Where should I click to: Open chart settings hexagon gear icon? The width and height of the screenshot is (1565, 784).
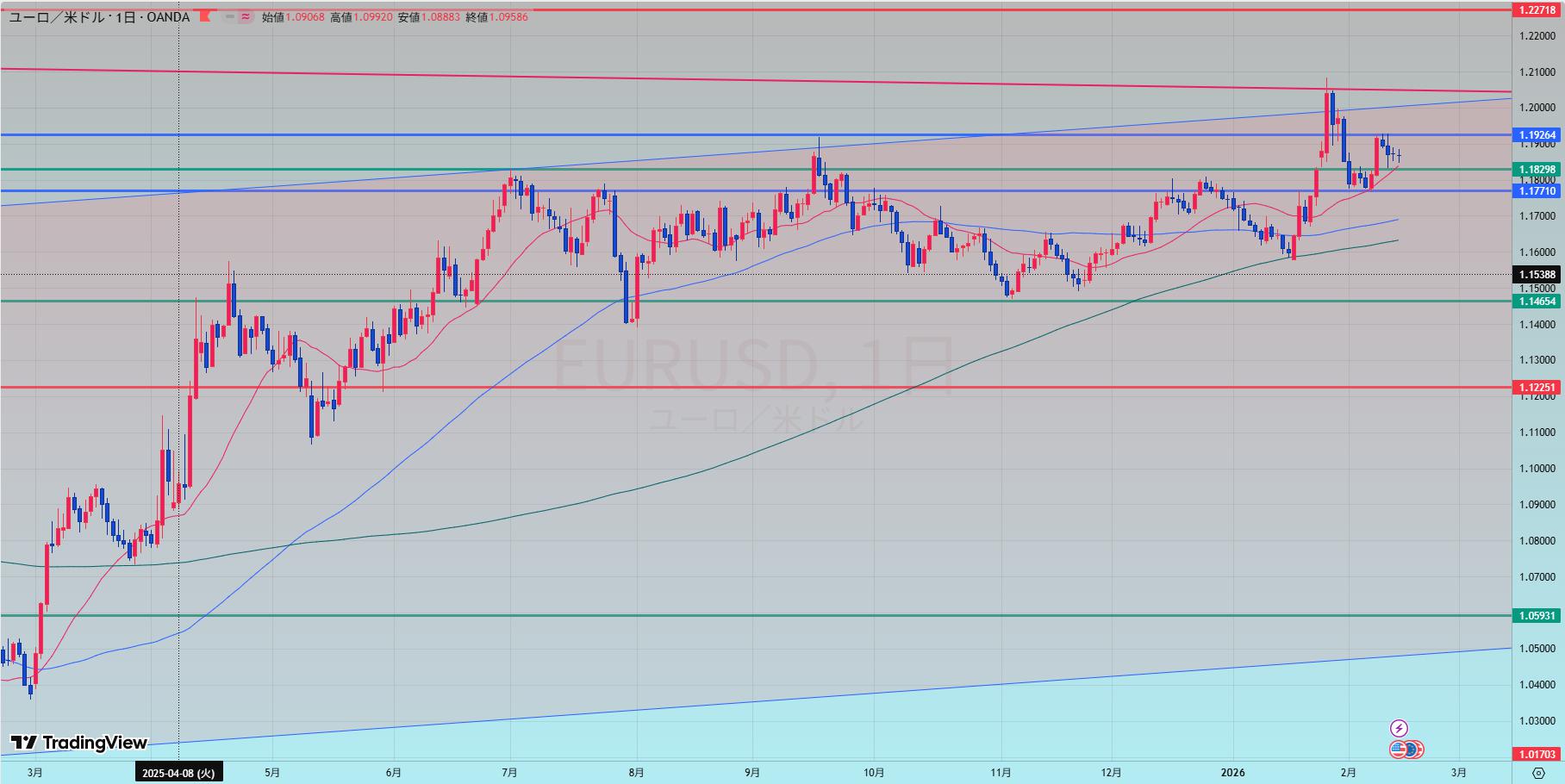[x=1538, y=772]
